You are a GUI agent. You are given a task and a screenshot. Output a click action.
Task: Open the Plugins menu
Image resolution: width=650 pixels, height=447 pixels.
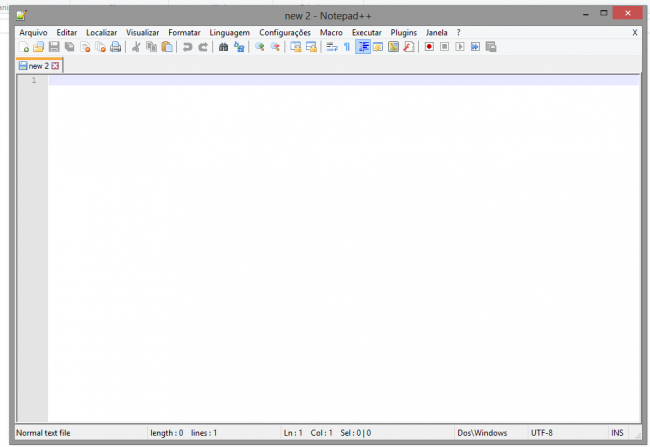pos(404,32)
